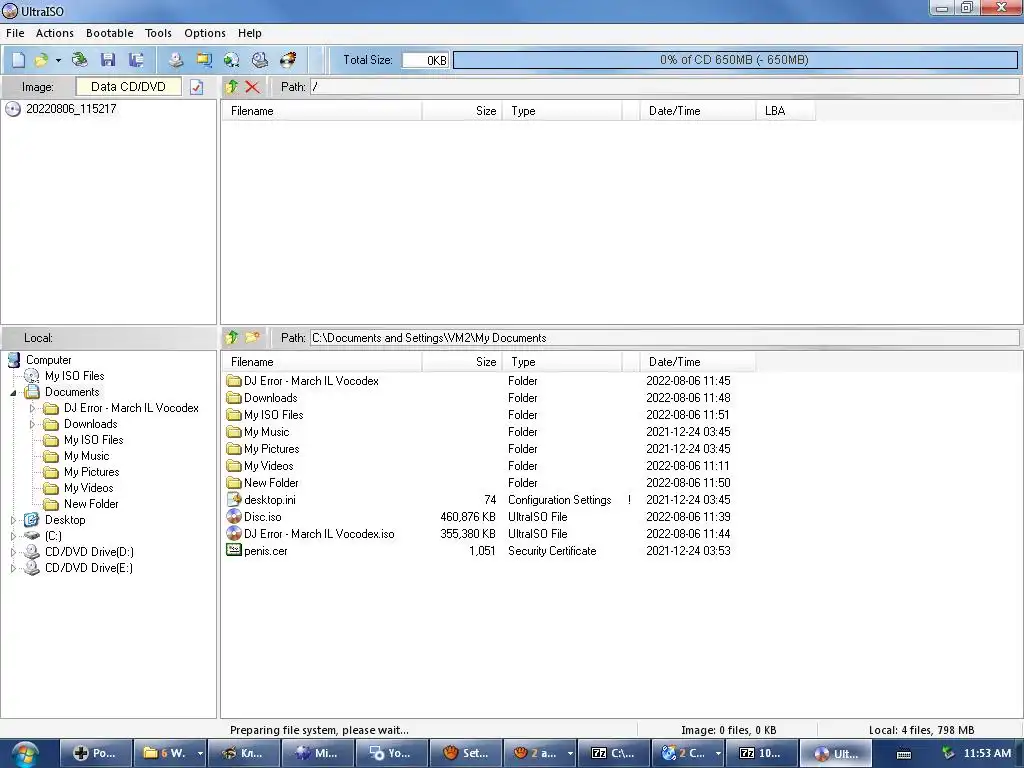The width and height of the screenshot is (1024, 768).
Task: Select My Videos in the tree
Action: [x=88, y=488]
